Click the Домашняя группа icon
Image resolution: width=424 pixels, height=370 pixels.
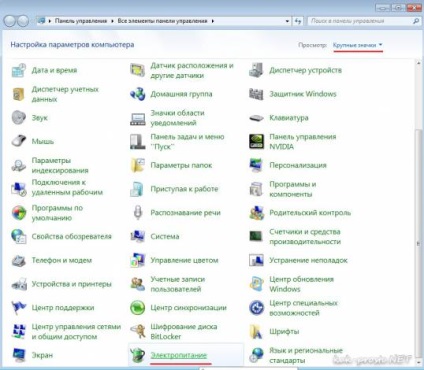(137, 94)
